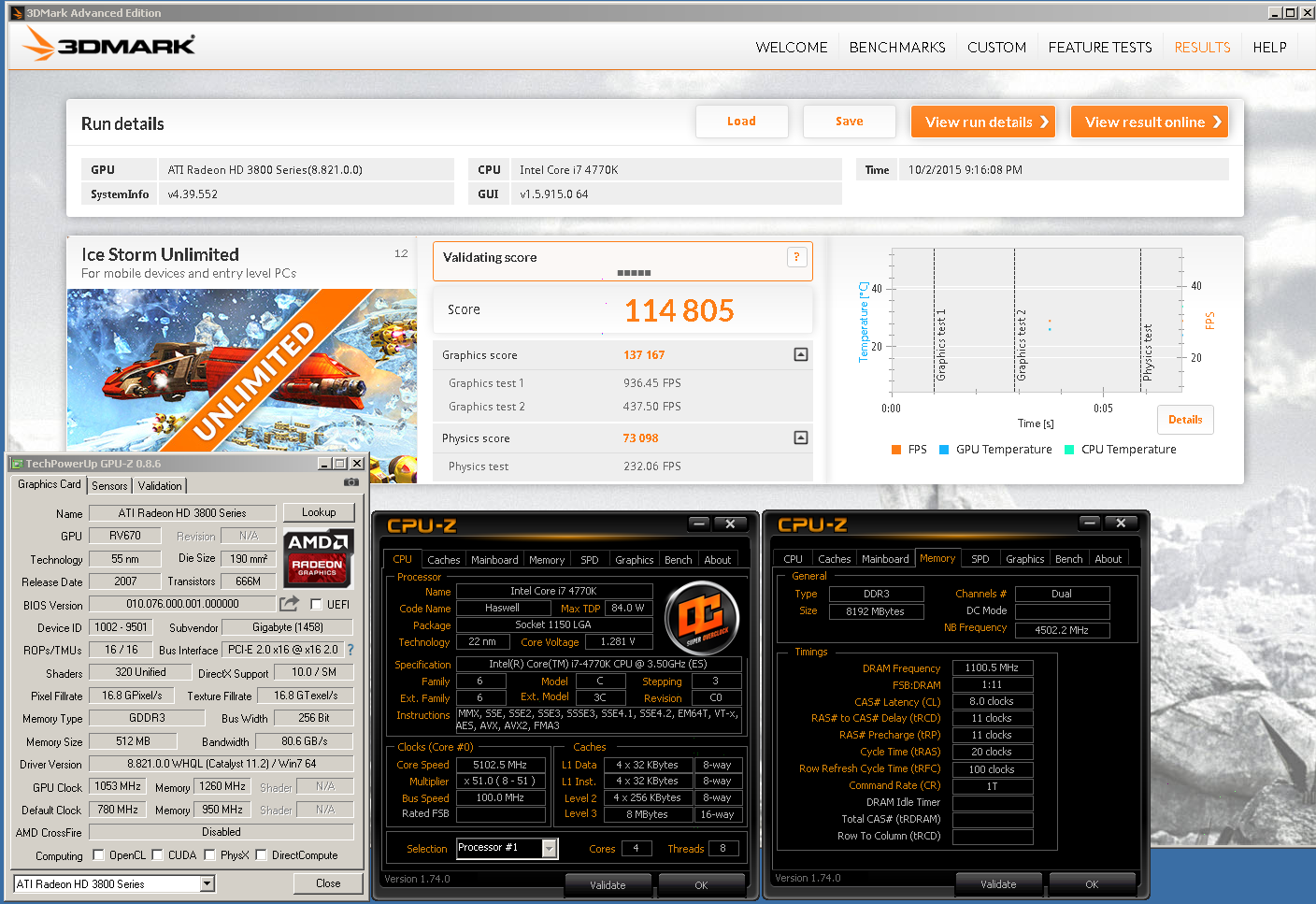The width and height of the screenshot is (1316, 904).
Task: Click Graphics test 1 FPS row
Action: (623, 383)
